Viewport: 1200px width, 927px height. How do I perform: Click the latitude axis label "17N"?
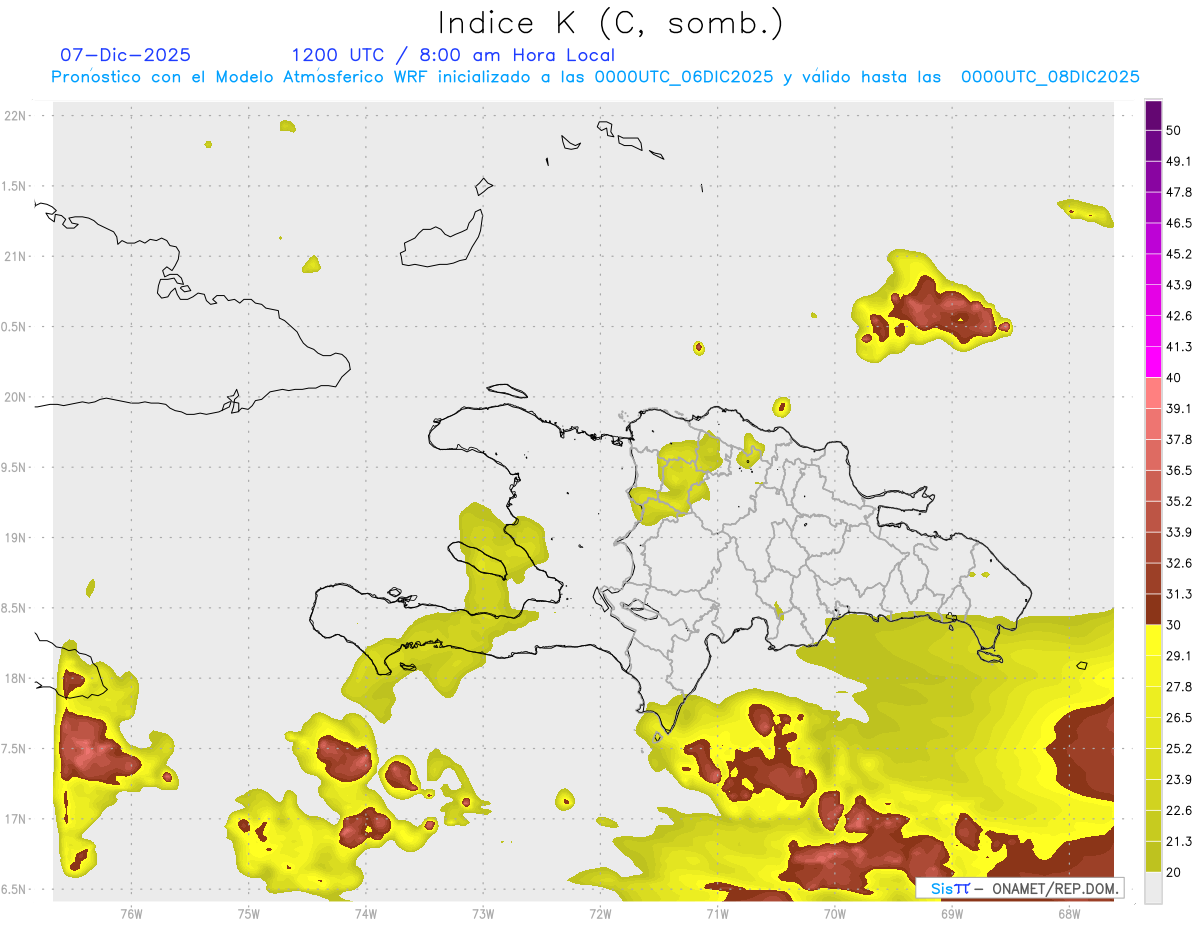(x=15, y=819)
